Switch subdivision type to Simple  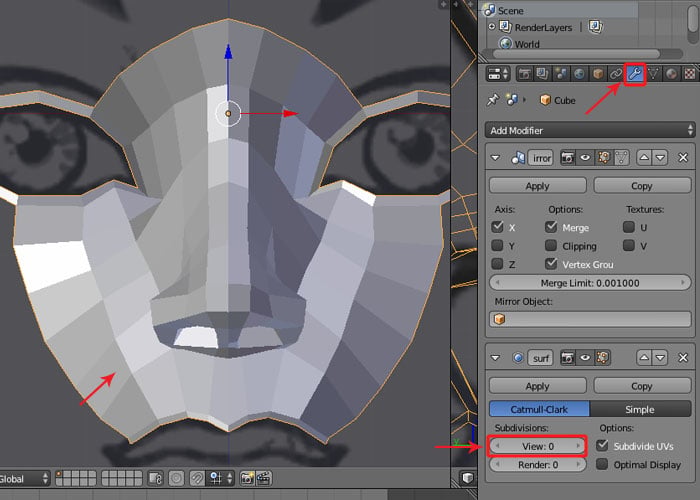(x=640, y=409)
